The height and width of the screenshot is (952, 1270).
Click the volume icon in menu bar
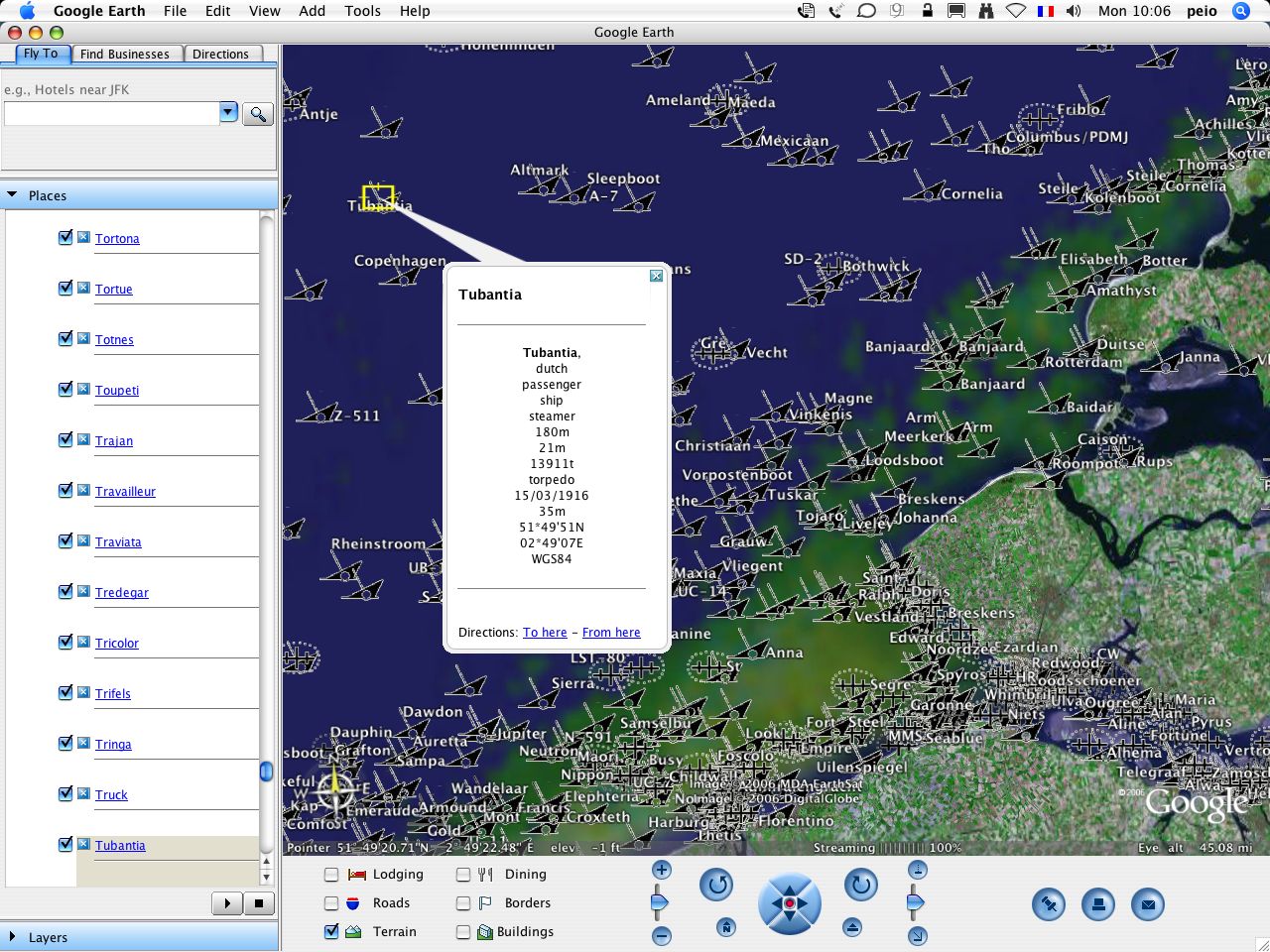(x=1074, y=11)
